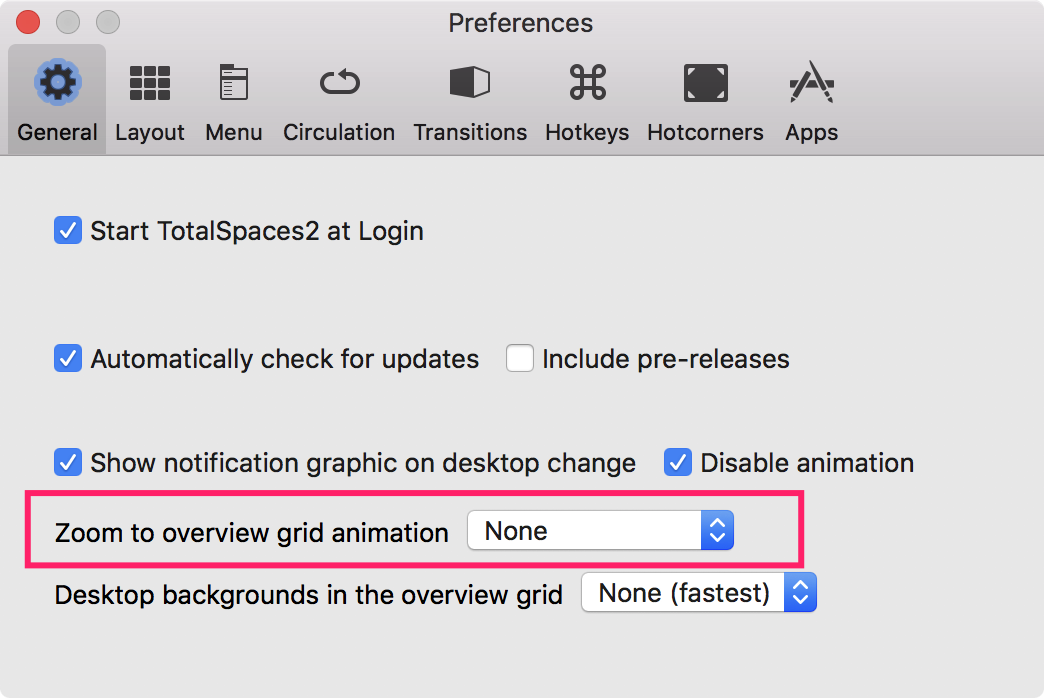Viewport: 1044px width, 698px height.
Task: Open the Apps preferences icon
Action: pyautogui.click(x=811, y=84)
